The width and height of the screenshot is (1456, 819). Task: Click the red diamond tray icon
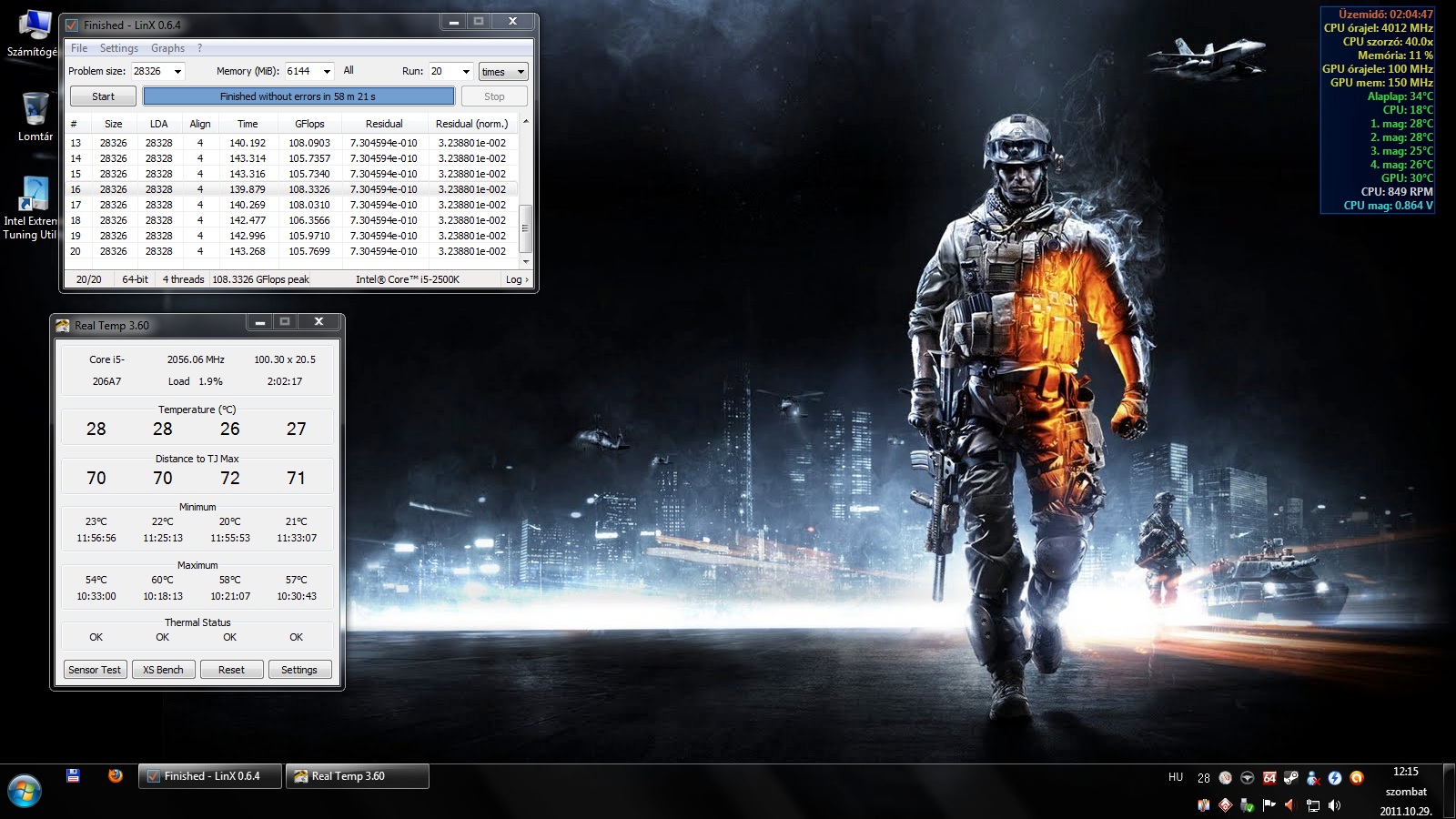[x=1226, y=805]
